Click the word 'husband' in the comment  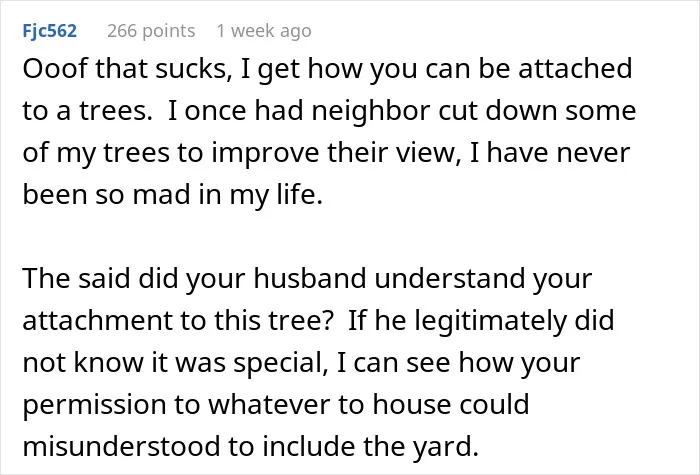(310, 278)
